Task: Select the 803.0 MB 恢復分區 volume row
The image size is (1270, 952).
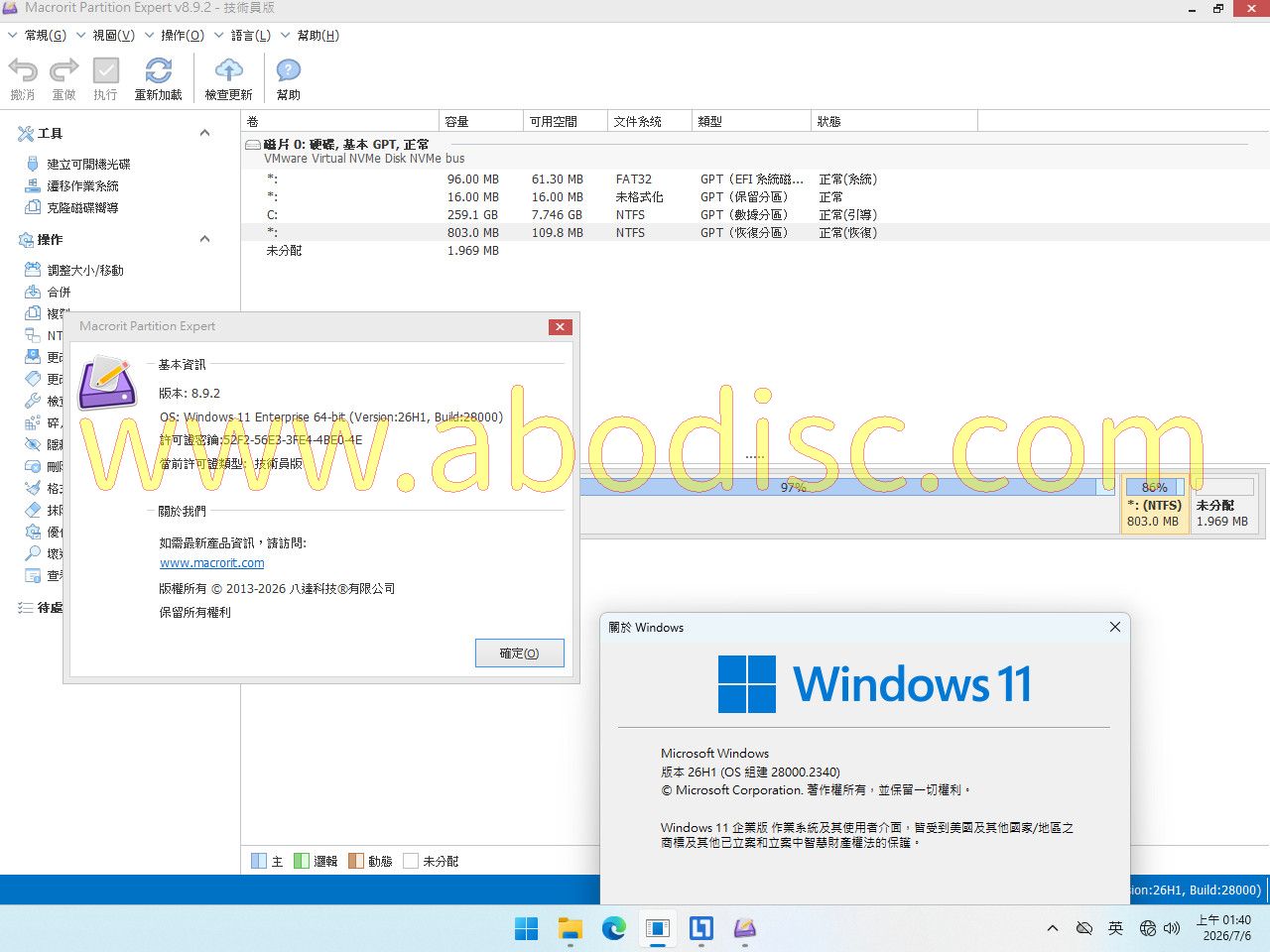Action: [x=755, y=233]
